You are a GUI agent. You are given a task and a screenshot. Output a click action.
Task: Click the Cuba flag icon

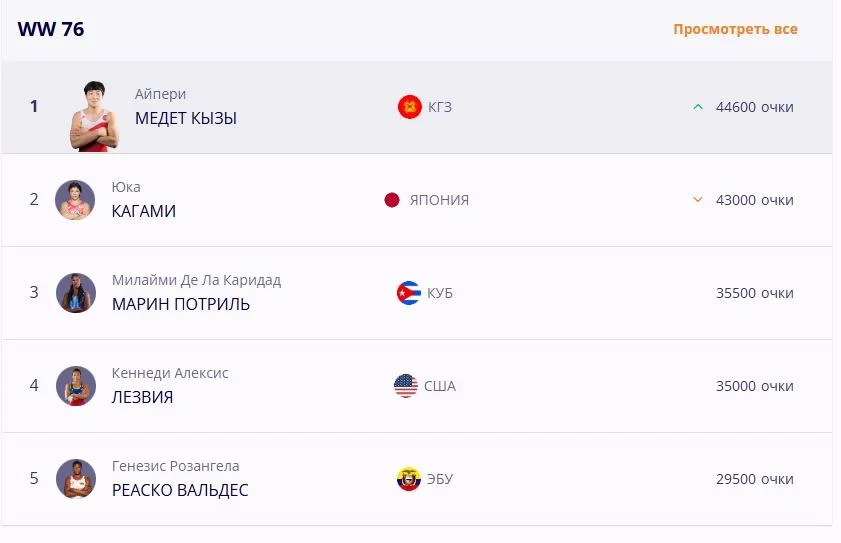pyautogui.click(x=408, y=293)
